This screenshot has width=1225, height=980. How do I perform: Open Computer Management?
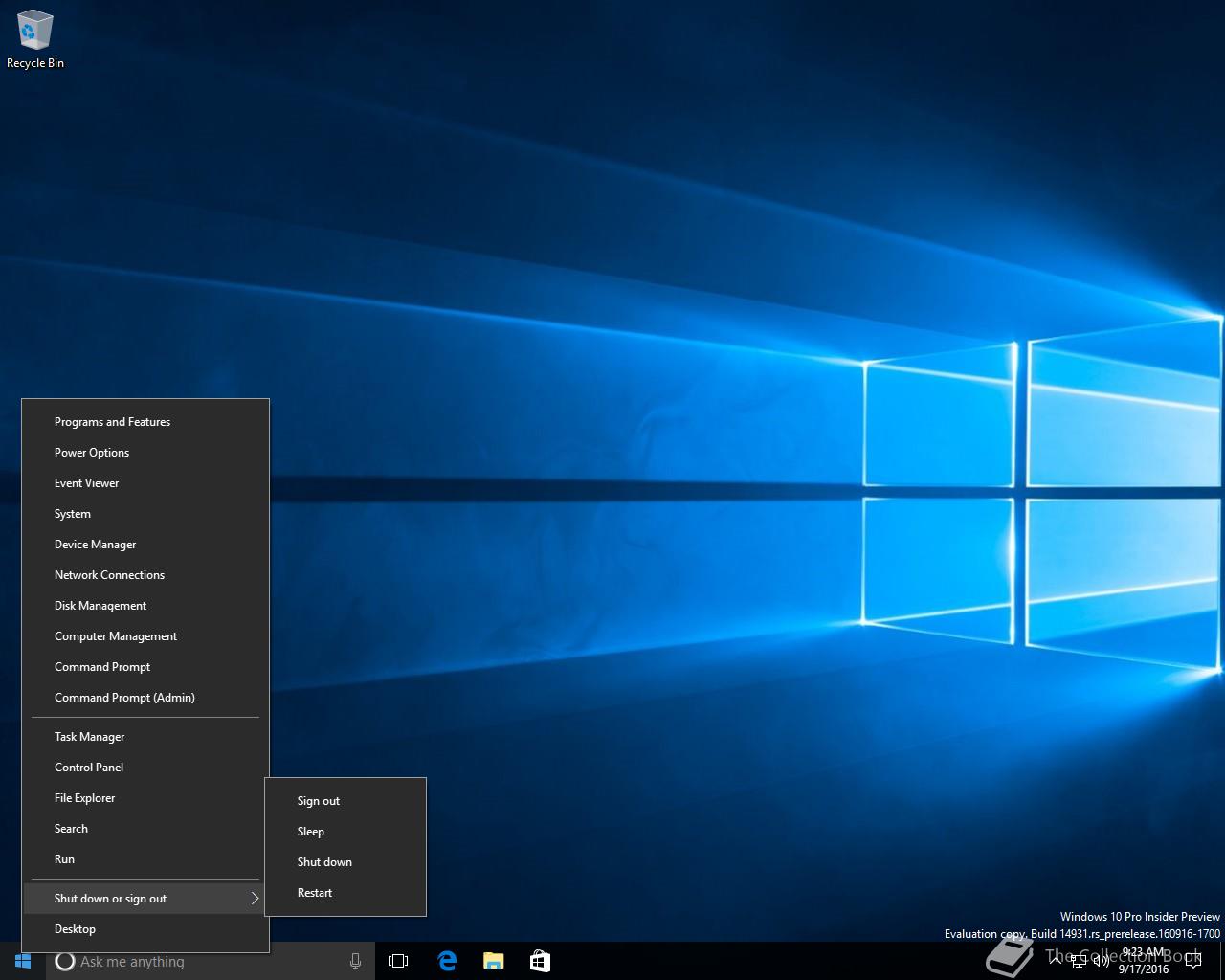(x=145, y=636)
